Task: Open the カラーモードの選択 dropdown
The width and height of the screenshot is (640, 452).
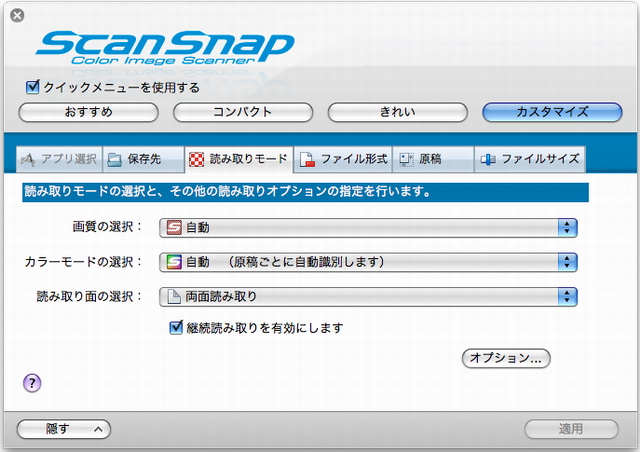Action: pyautogui.click(x=368, y=262)
